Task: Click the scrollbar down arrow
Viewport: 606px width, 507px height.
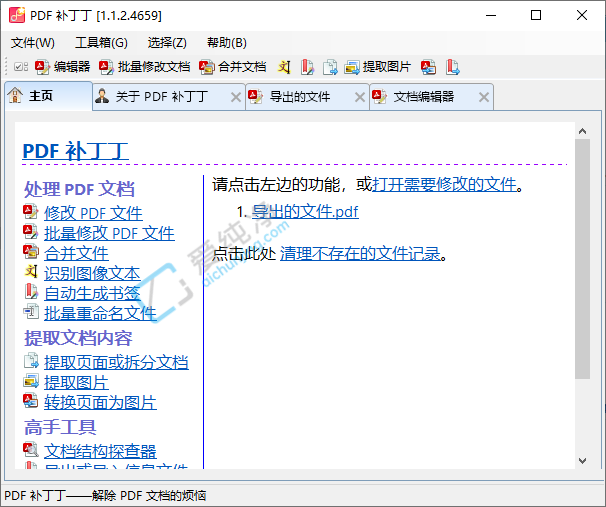Action: click(x=582, y=461)
